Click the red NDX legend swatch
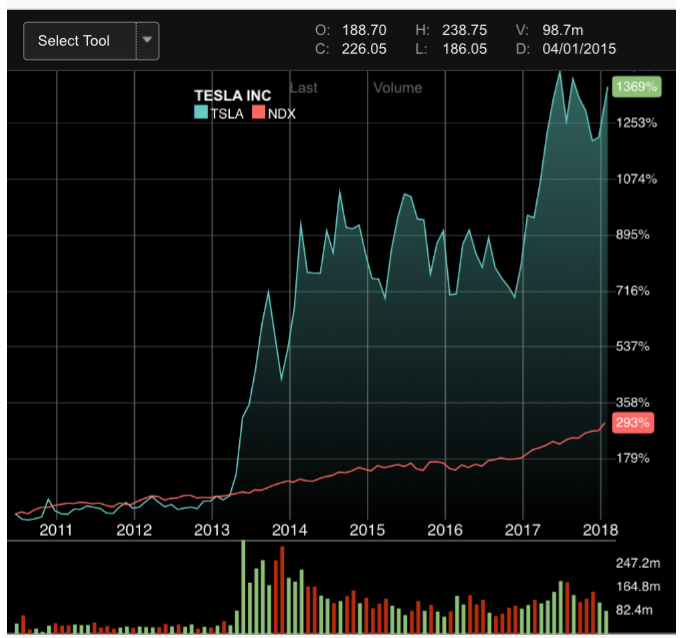The image size is (681, 638). click(x=258, y=112)
